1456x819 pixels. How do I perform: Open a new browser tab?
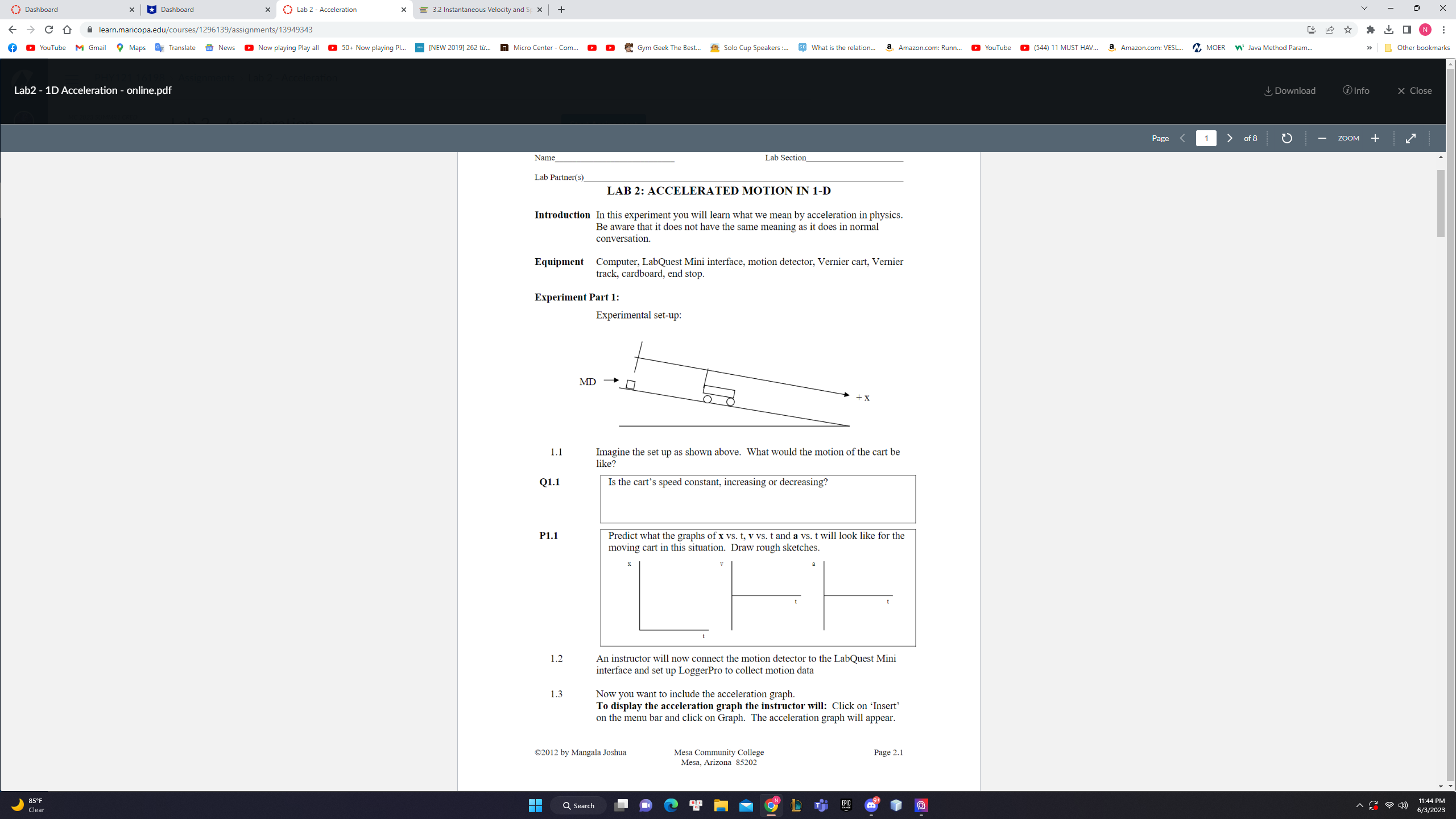tap(561, 10)
